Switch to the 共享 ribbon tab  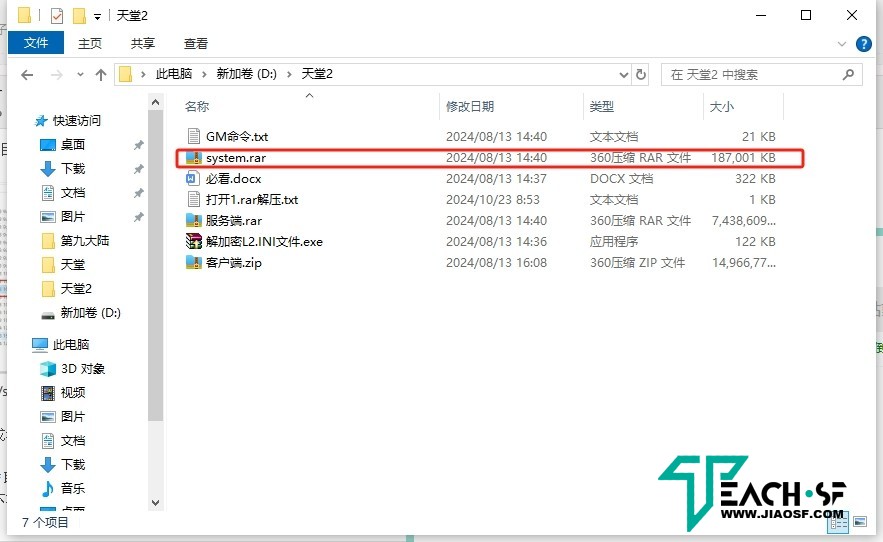click(x=142, y=43)
